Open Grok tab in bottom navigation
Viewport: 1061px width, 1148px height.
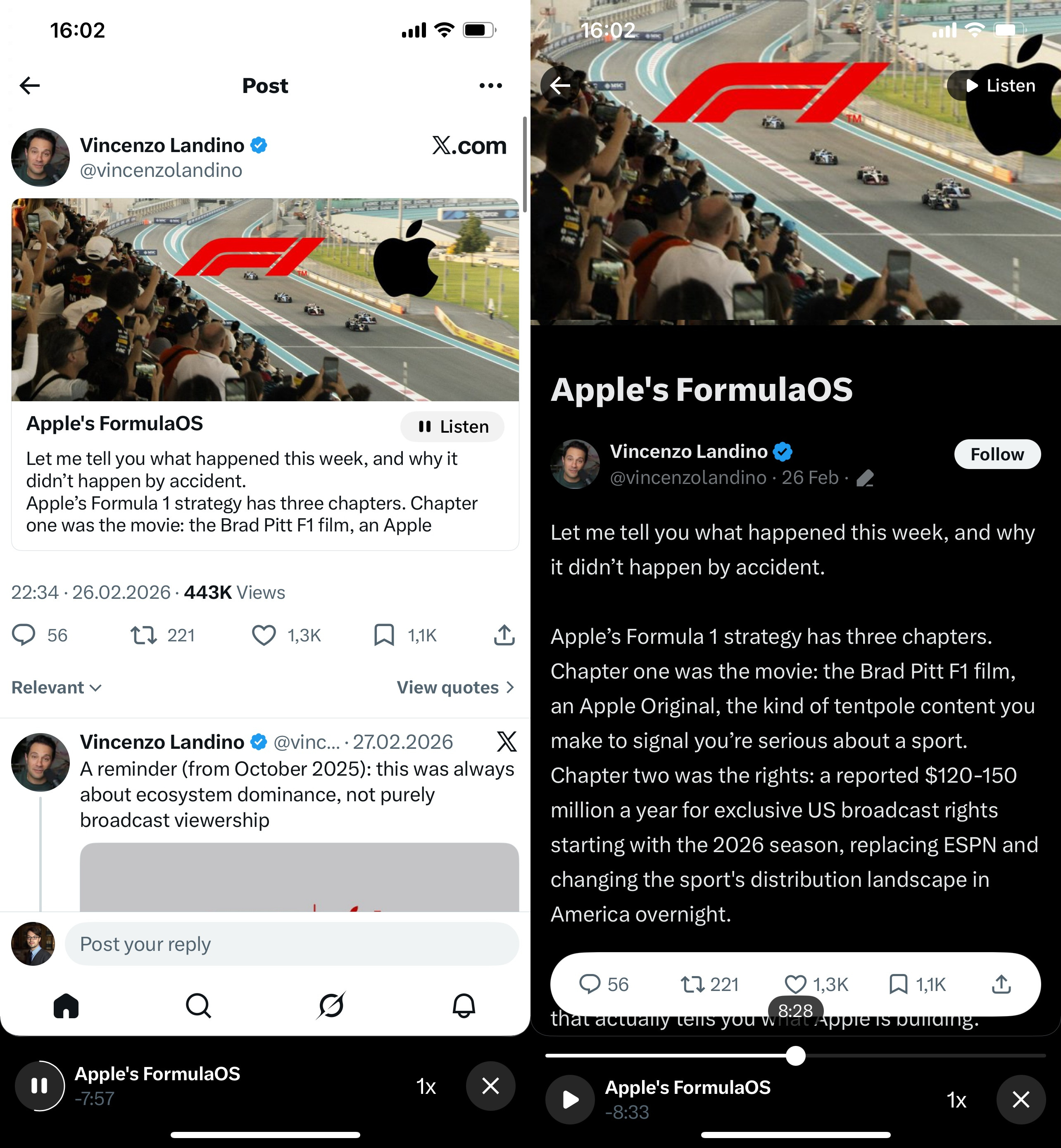[331, 1005]
